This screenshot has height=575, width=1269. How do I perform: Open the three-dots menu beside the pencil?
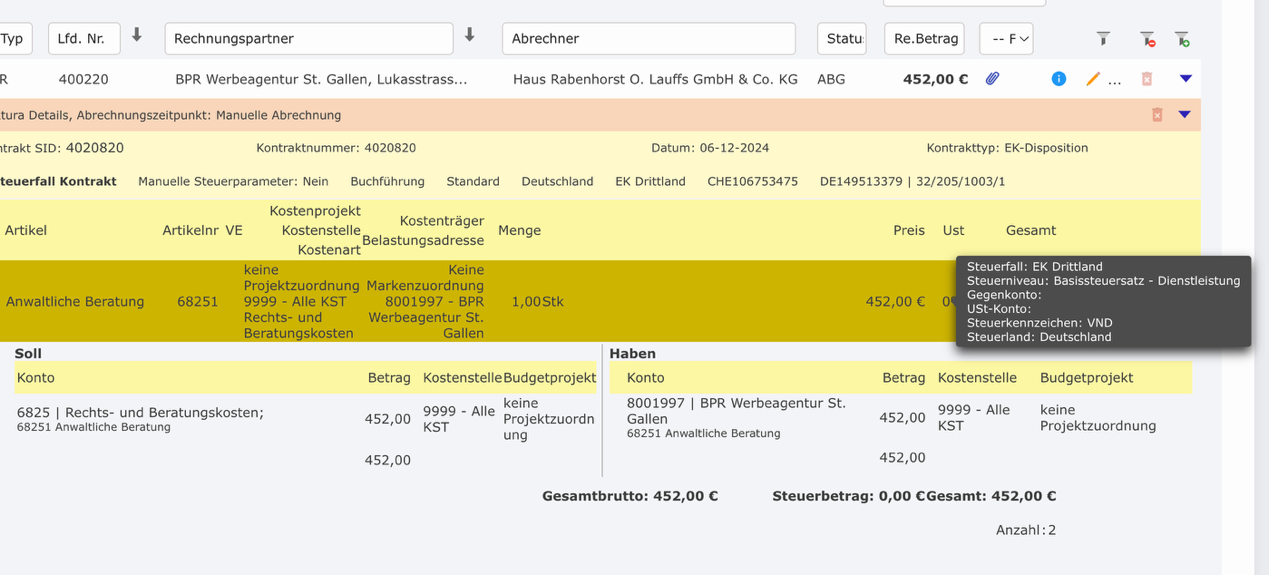(x=1115, y=82)
